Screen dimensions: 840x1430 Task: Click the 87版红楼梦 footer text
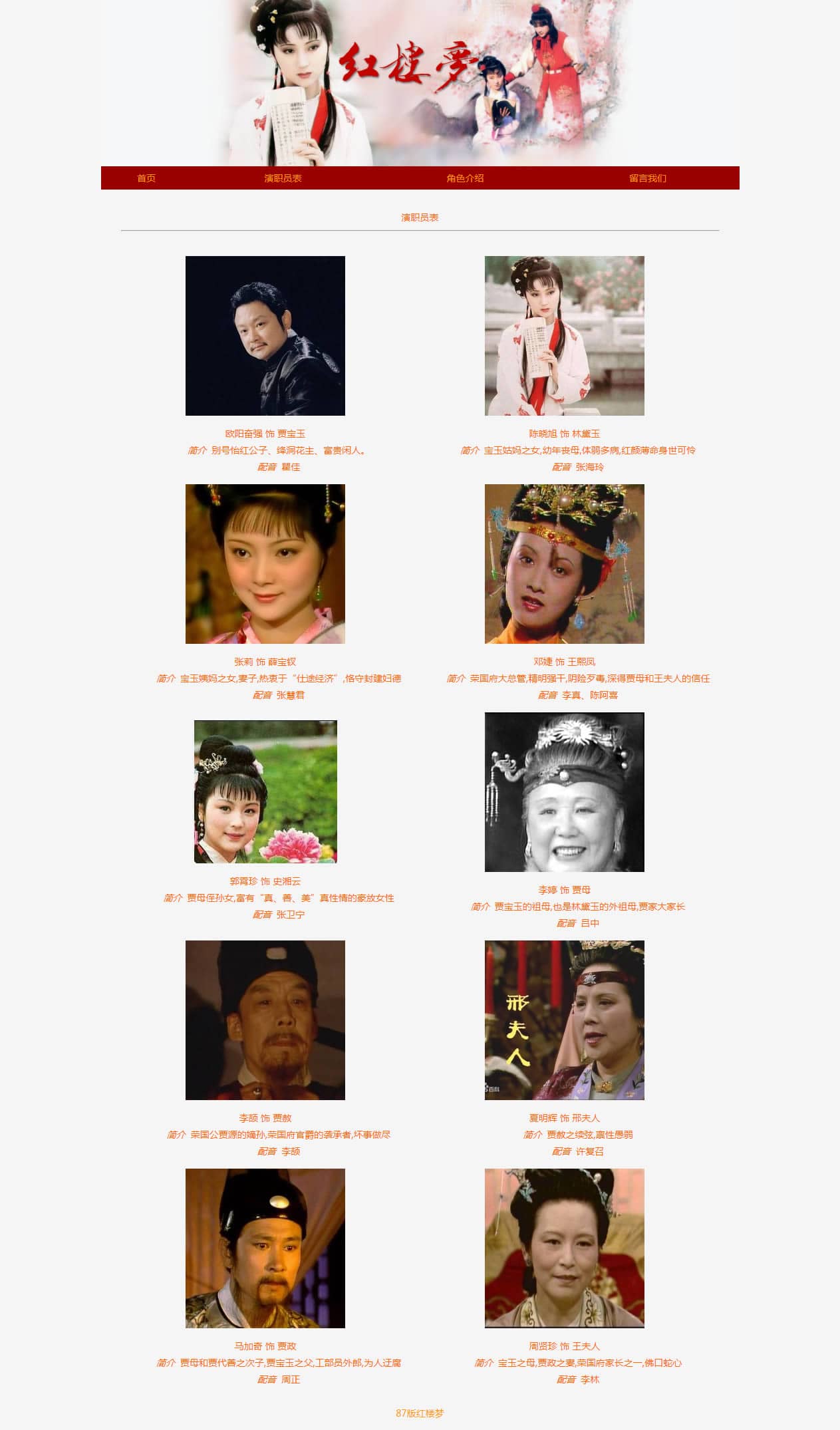coord(420,1413)
